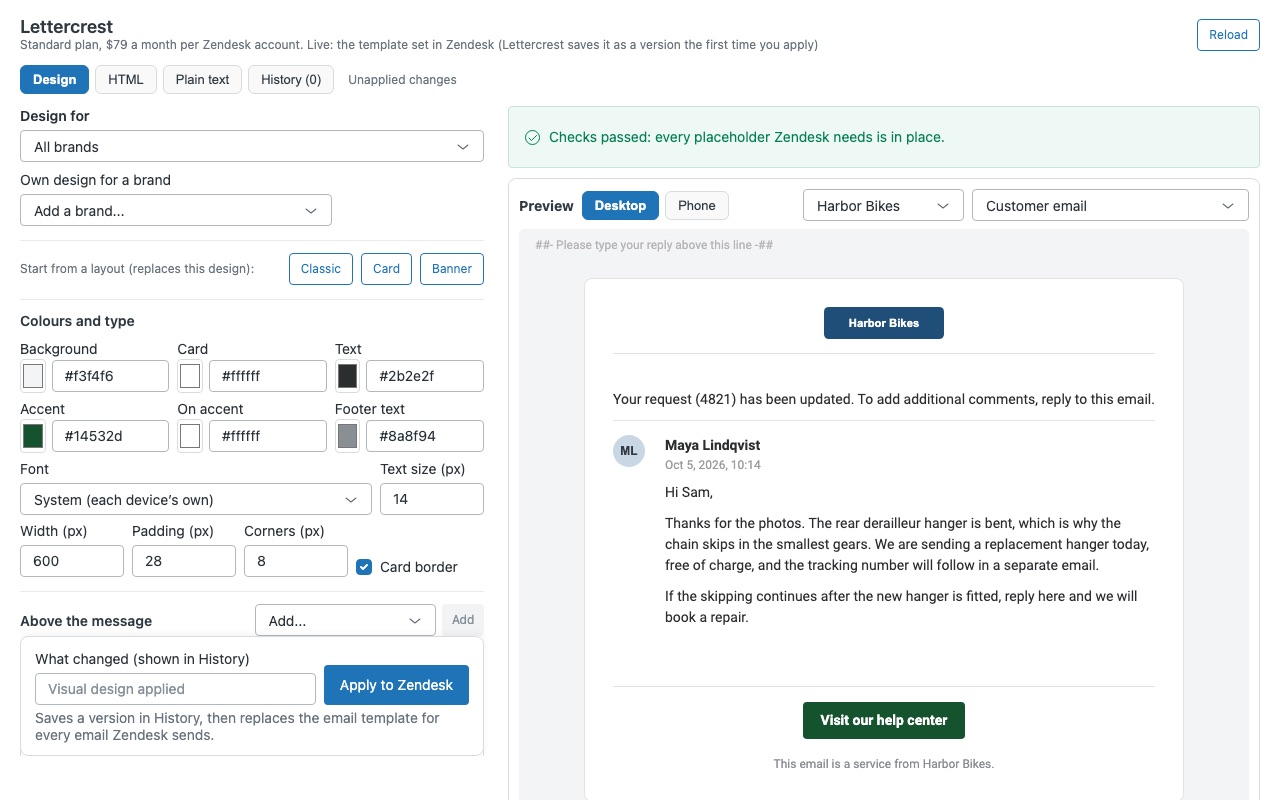Open the Harbor Bikes preview brand dropdown
Screen dimensions: 1280x800
coord(883,205)
